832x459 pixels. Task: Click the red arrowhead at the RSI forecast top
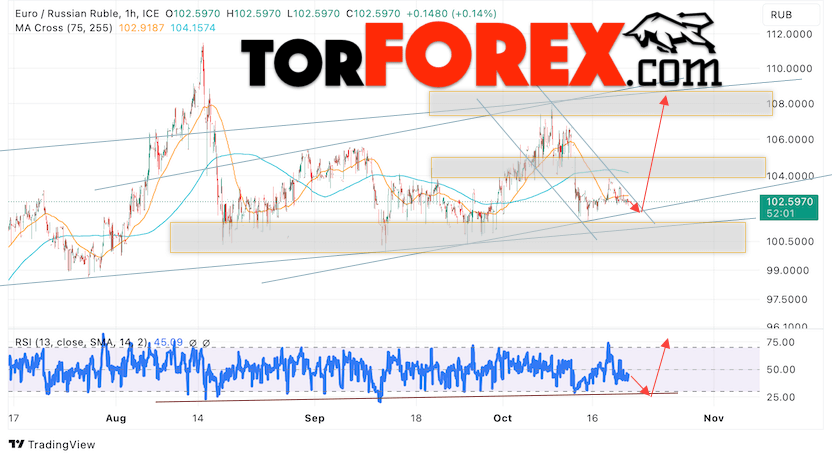[665, 343]
